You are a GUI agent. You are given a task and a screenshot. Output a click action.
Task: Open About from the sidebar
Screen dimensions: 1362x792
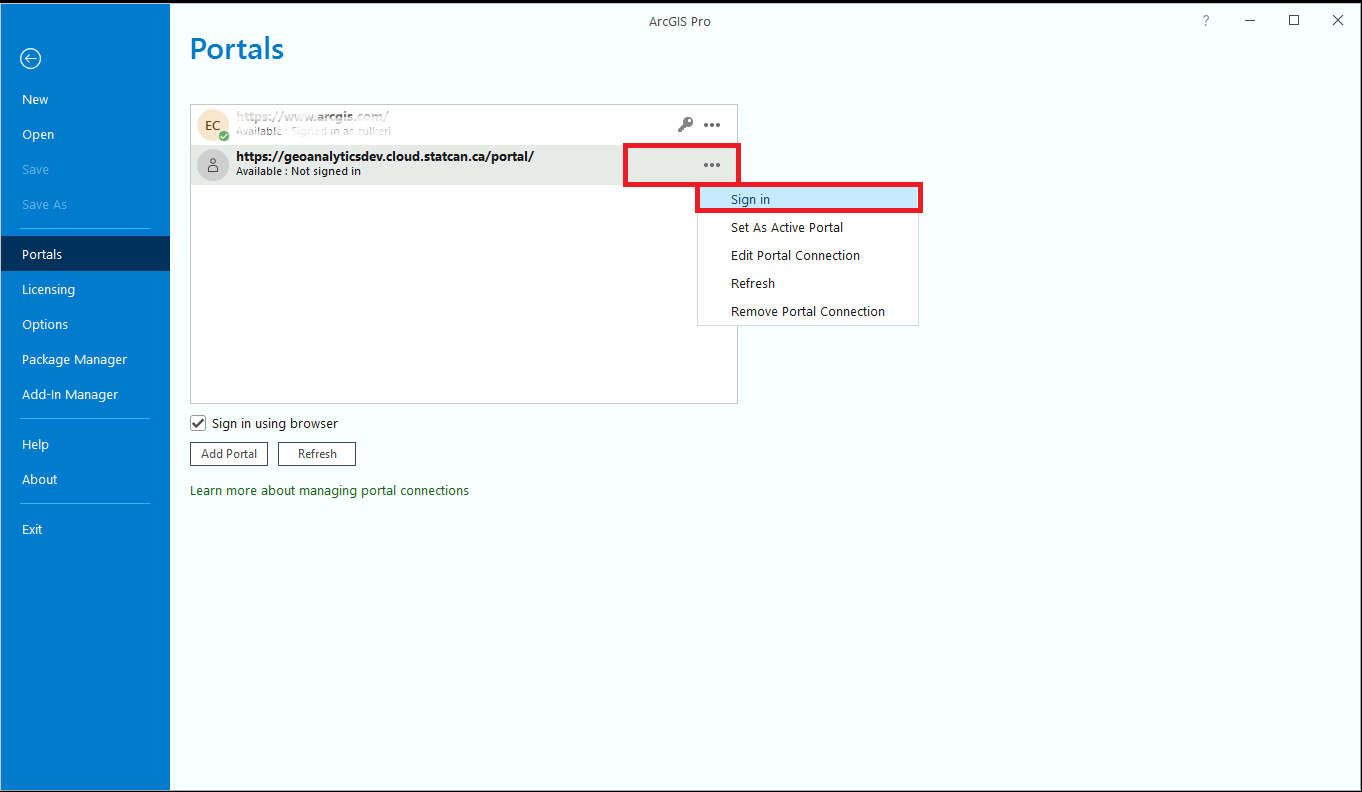click(x=85, y=480)
